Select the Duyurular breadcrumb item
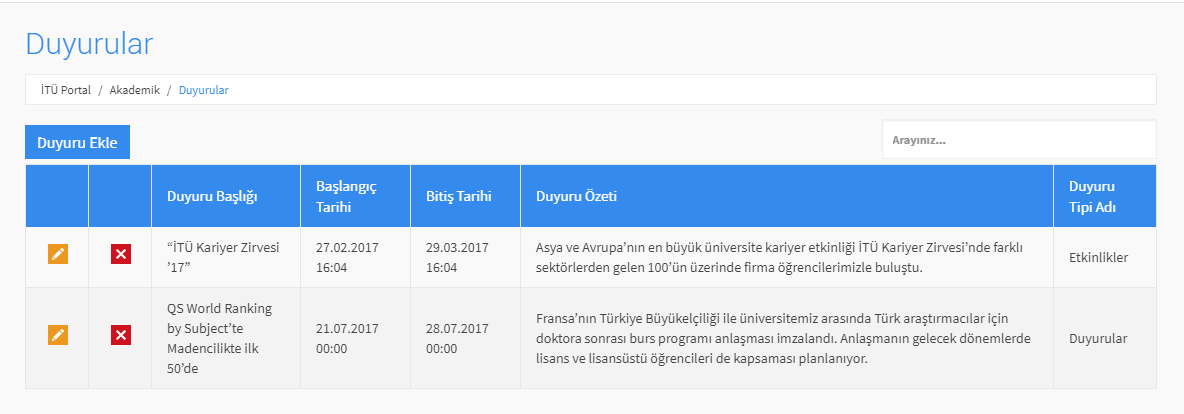The width and height of the screenshot is (1184, 414). pyautogui.click(x=204, y=90)
